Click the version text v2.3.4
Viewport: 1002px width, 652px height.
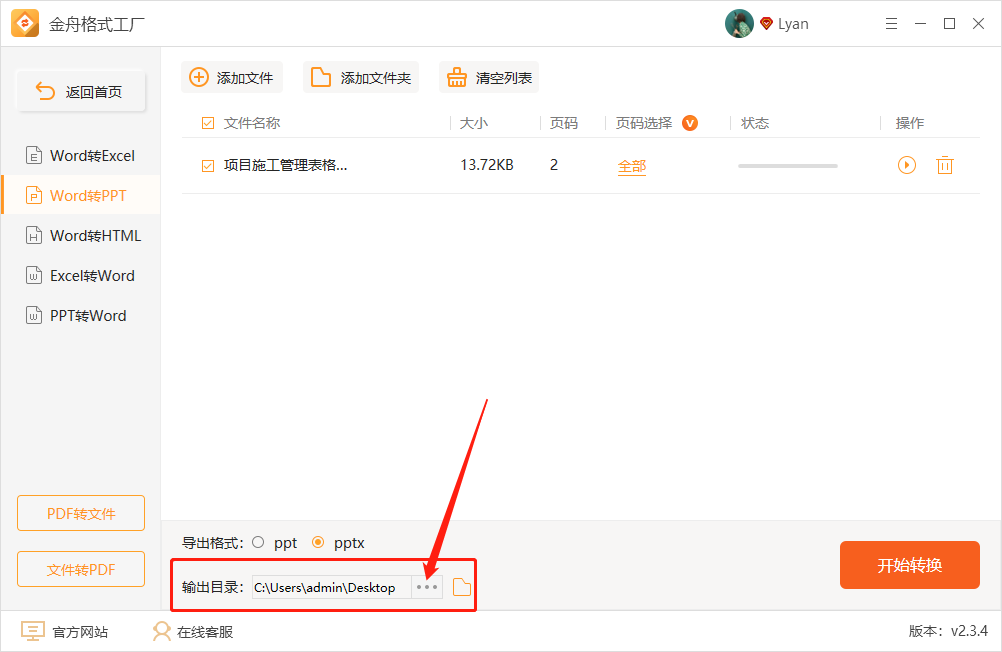969,631
